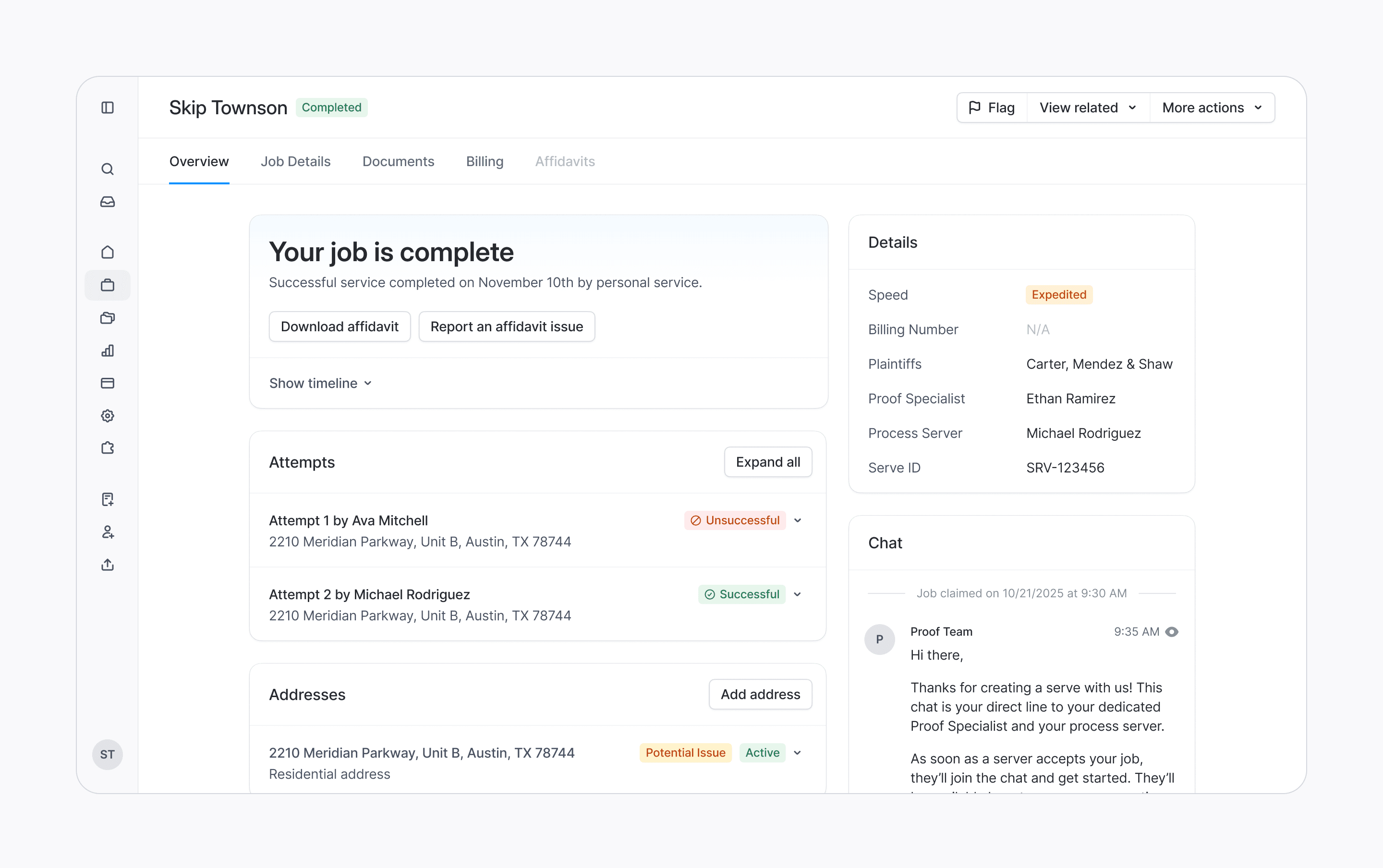The width and height of the screenshot is (1383, 868).
Task: Open the More actions dropdown
Action: point(1212,108)
